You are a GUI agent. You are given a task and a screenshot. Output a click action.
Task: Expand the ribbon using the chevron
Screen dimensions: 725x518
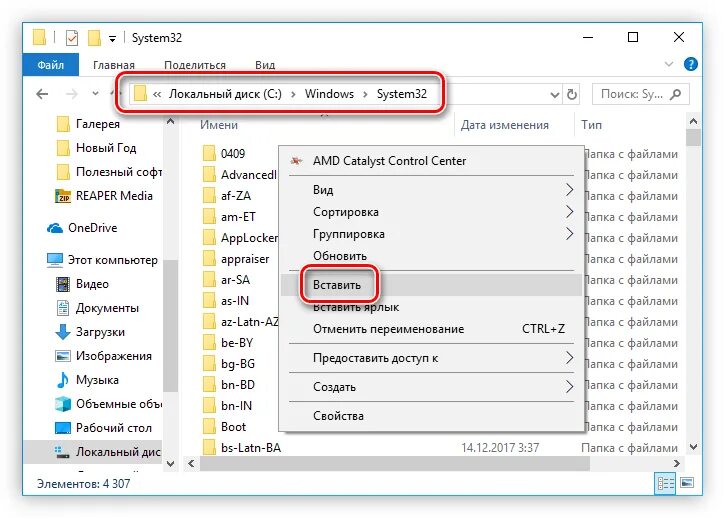coord(669,64)
